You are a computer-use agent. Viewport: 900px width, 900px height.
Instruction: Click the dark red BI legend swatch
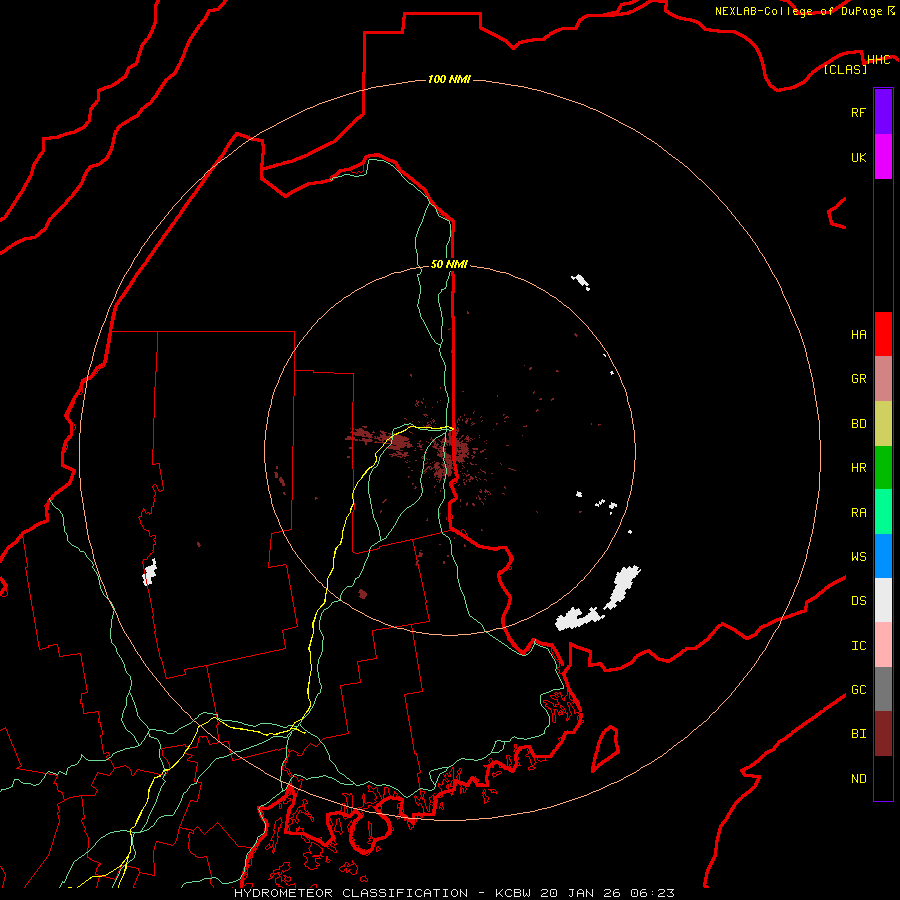pyautogui.click(x=883, y=734)
